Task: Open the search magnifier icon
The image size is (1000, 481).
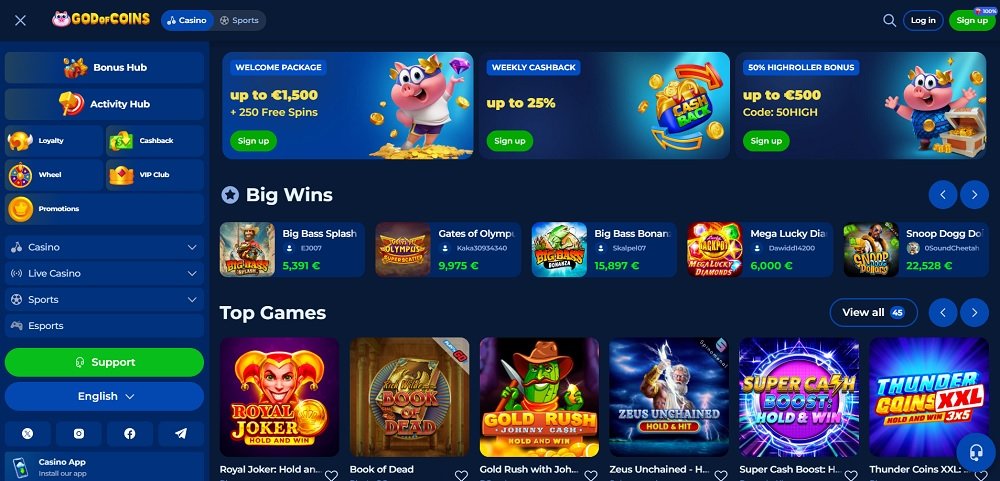Action: pos(889,20)
